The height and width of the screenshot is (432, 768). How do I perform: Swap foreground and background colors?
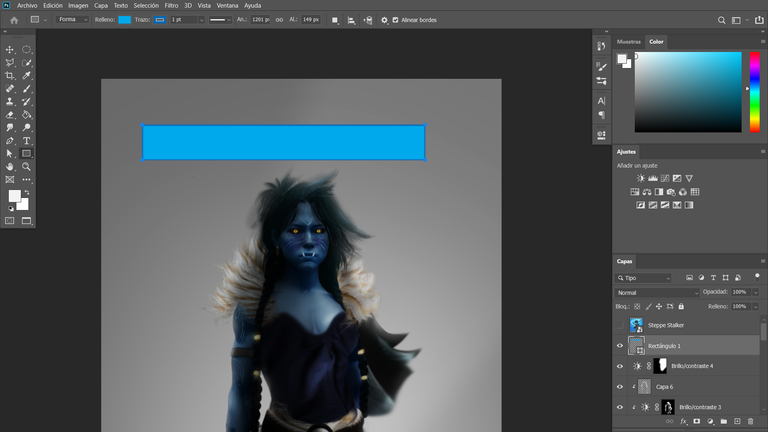(27, 192)
